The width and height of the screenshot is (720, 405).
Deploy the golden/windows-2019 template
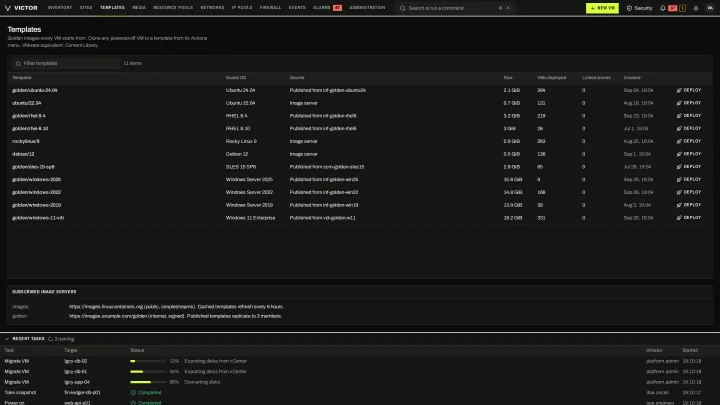(689, 205)
